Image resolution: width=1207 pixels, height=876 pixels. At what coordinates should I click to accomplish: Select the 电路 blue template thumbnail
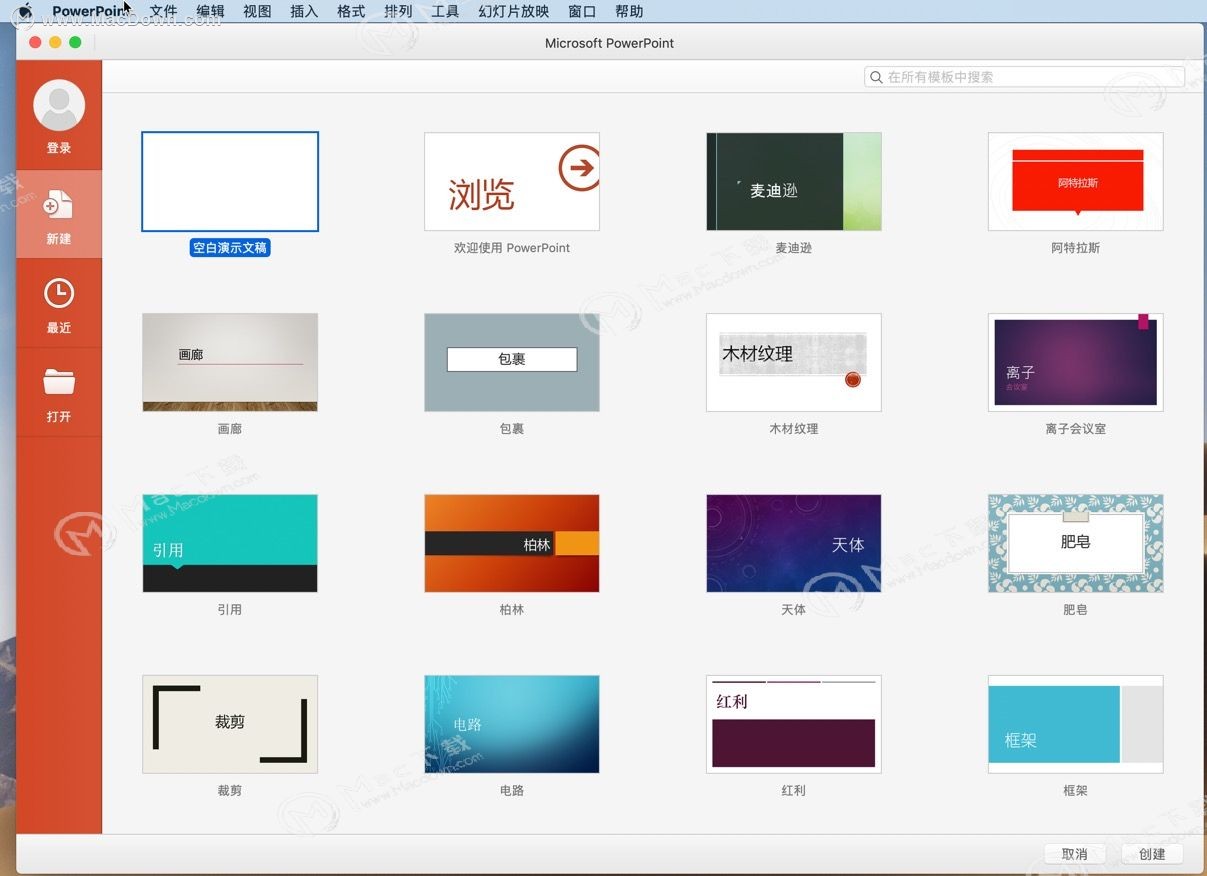(512, 724)
